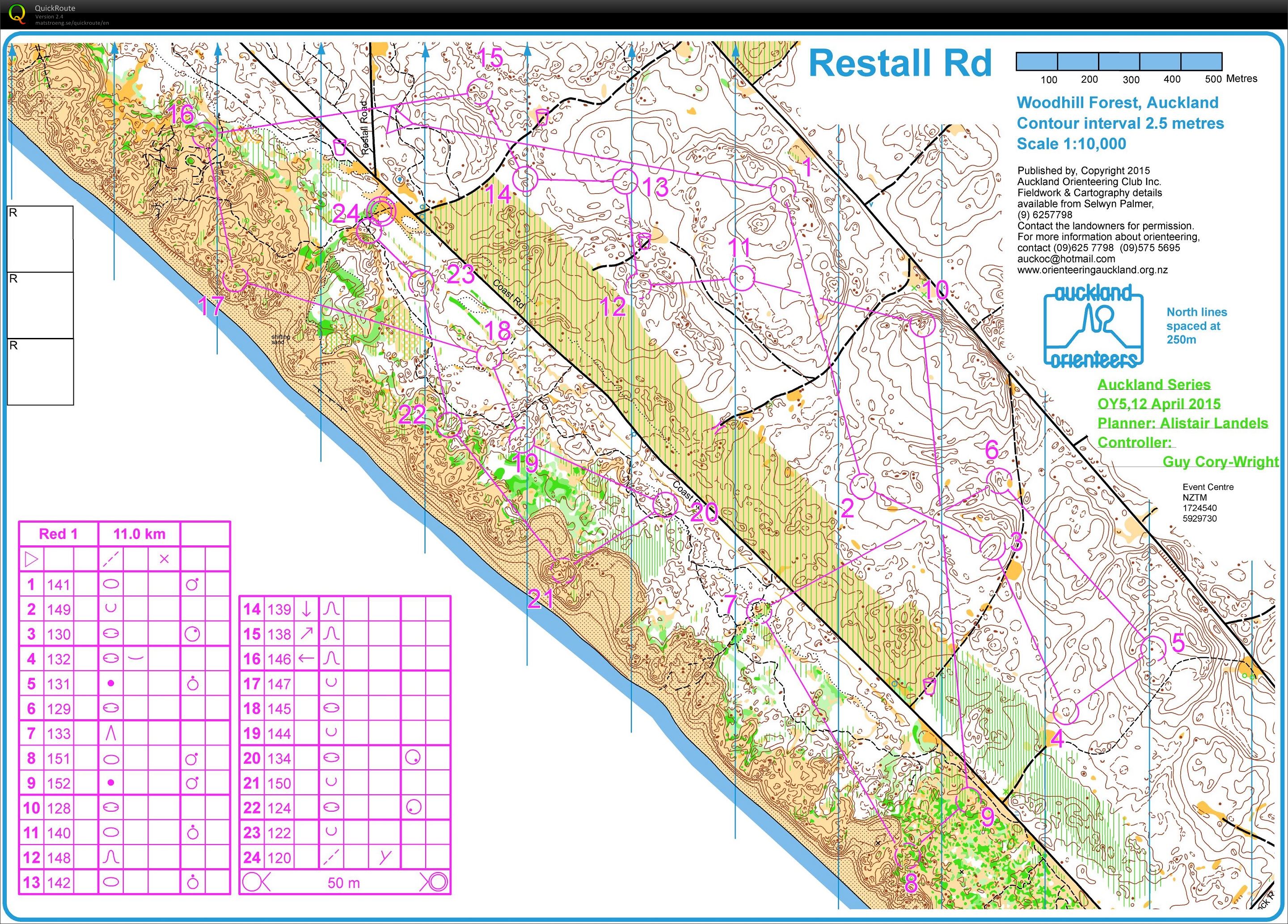The image size is (1288, 924).
Task: Click the "Restall Rd" map title
Action: tap(899, 63)
